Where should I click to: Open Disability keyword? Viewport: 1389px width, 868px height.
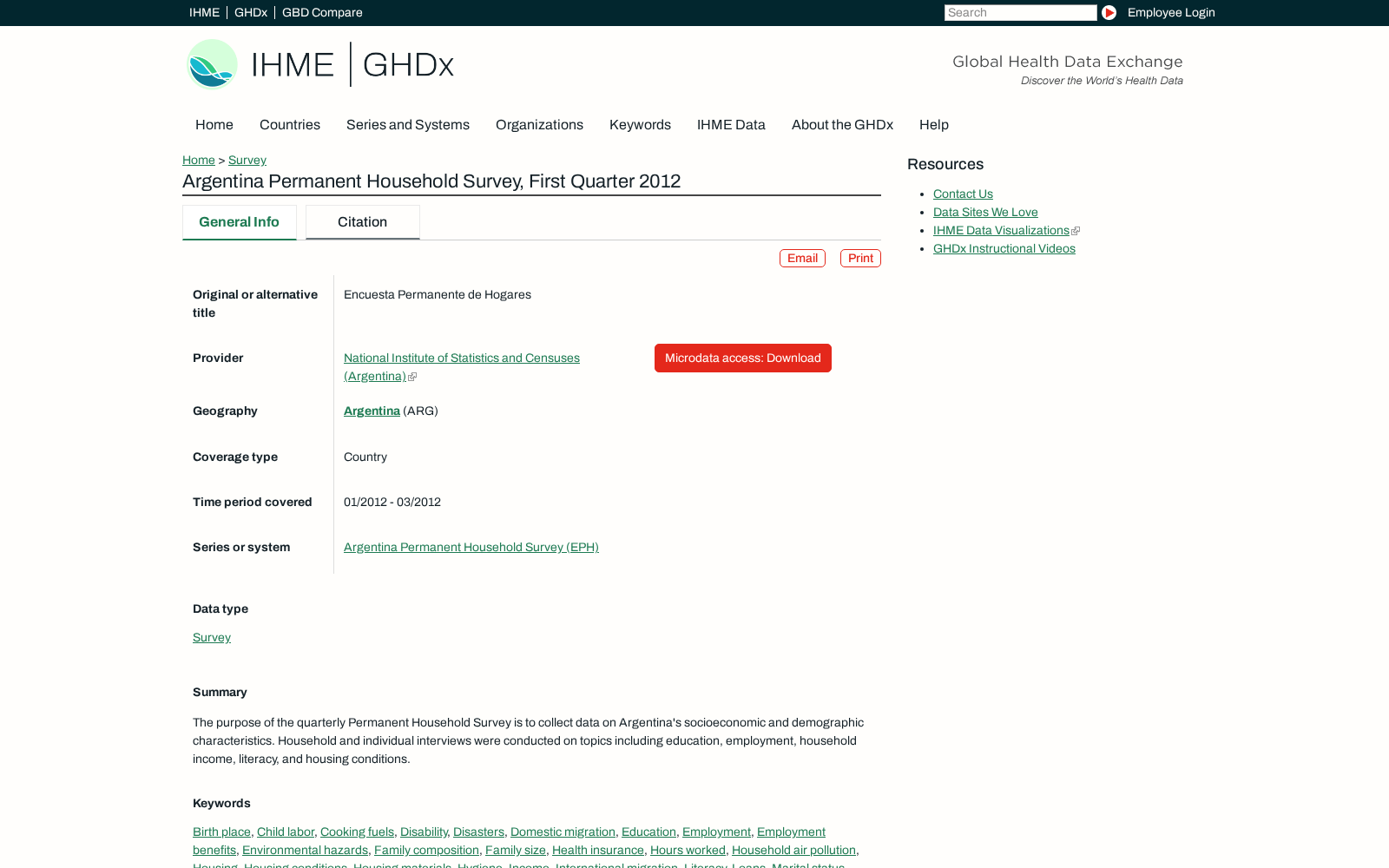coord(424,832)
